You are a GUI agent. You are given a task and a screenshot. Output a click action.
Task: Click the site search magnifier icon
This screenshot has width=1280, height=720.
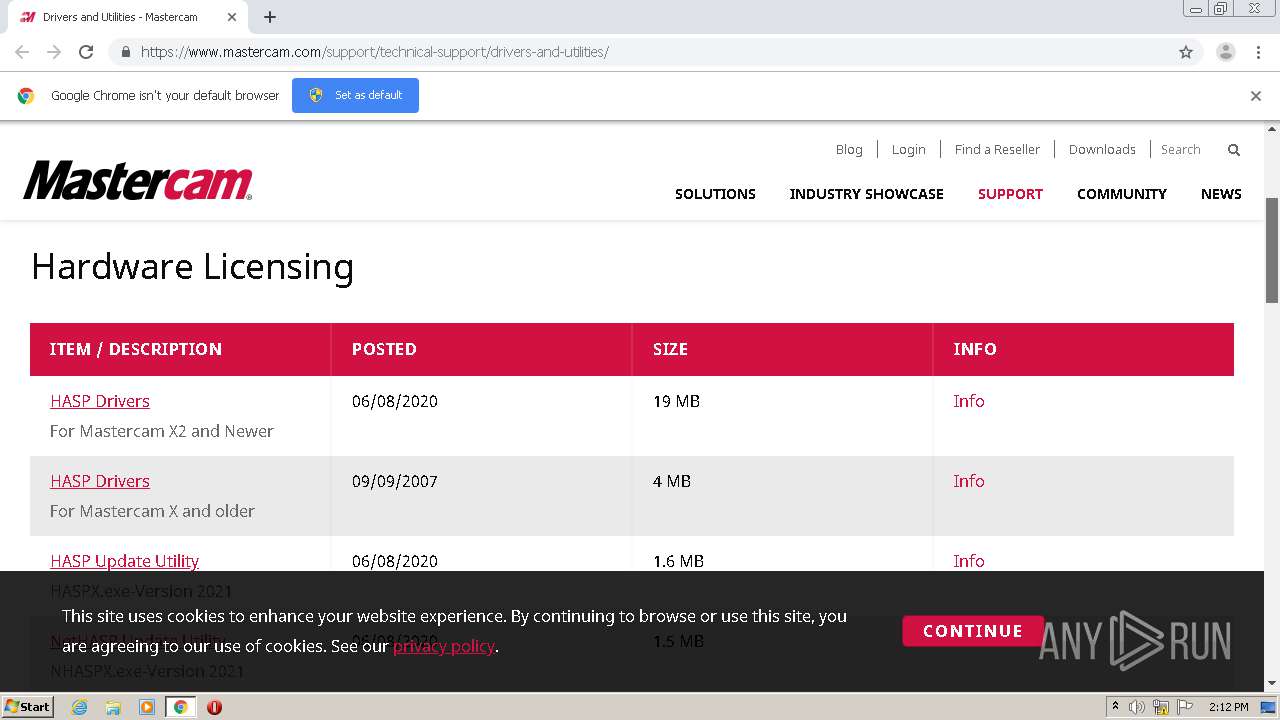(x=1234, y=150)
